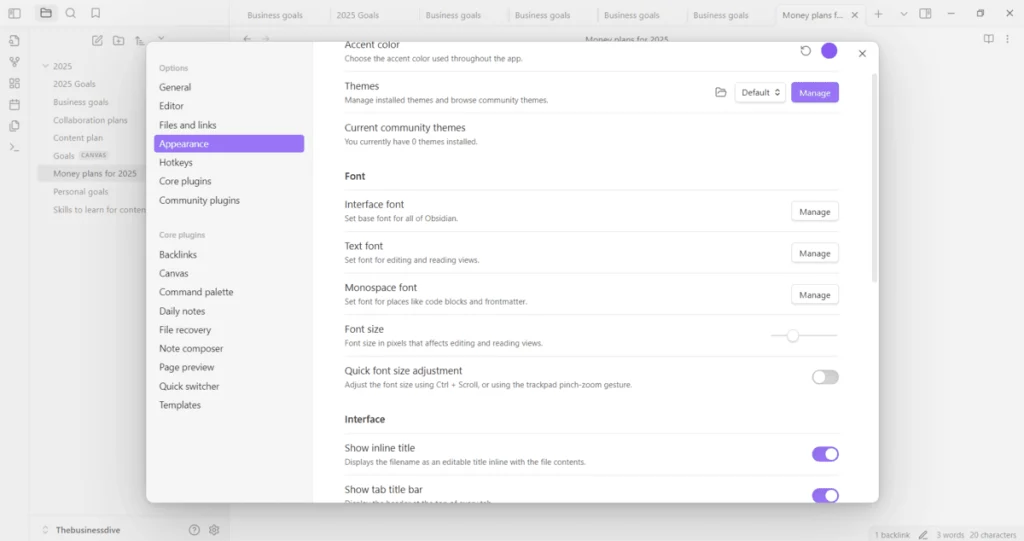
Task: Open the graph view from the left ribbon
Action: [x=14, y=62]
